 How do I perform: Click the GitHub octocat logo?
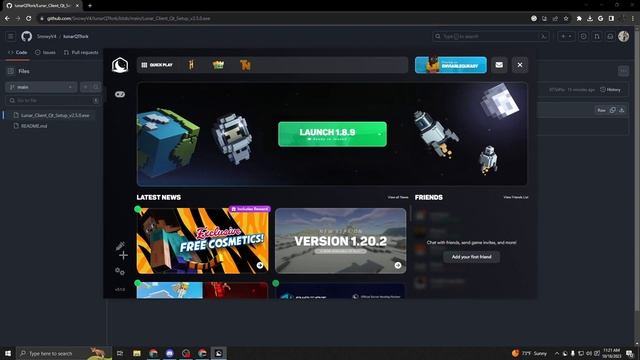[x=27, y=36]
